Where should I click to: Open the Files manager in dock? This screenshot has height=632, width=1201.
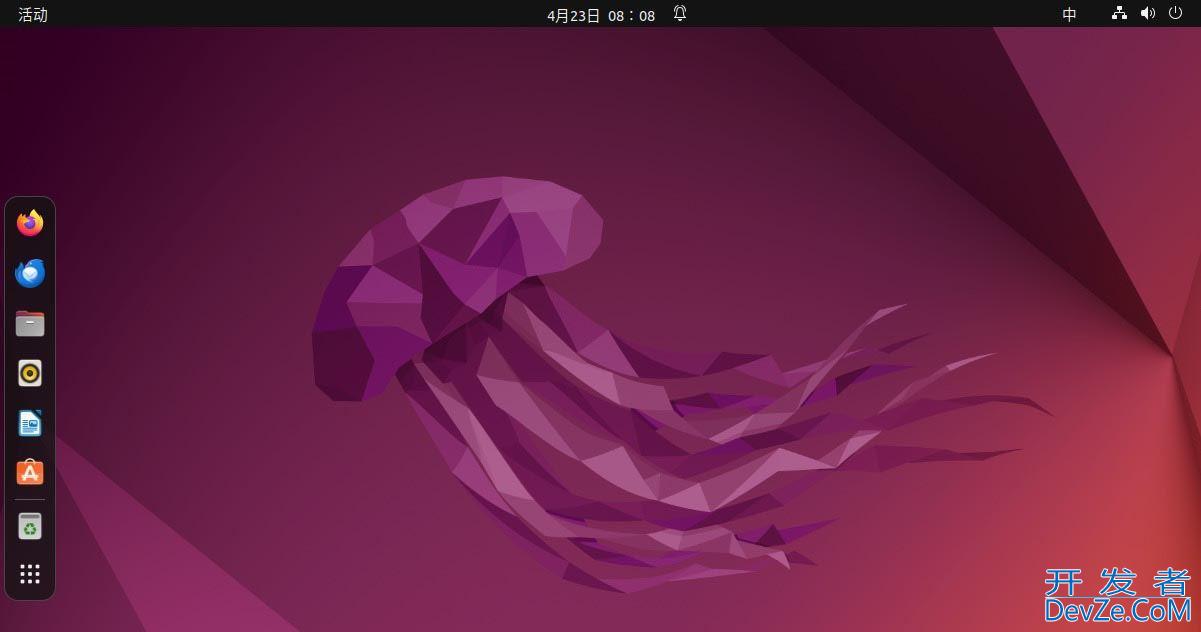(30, 323)
